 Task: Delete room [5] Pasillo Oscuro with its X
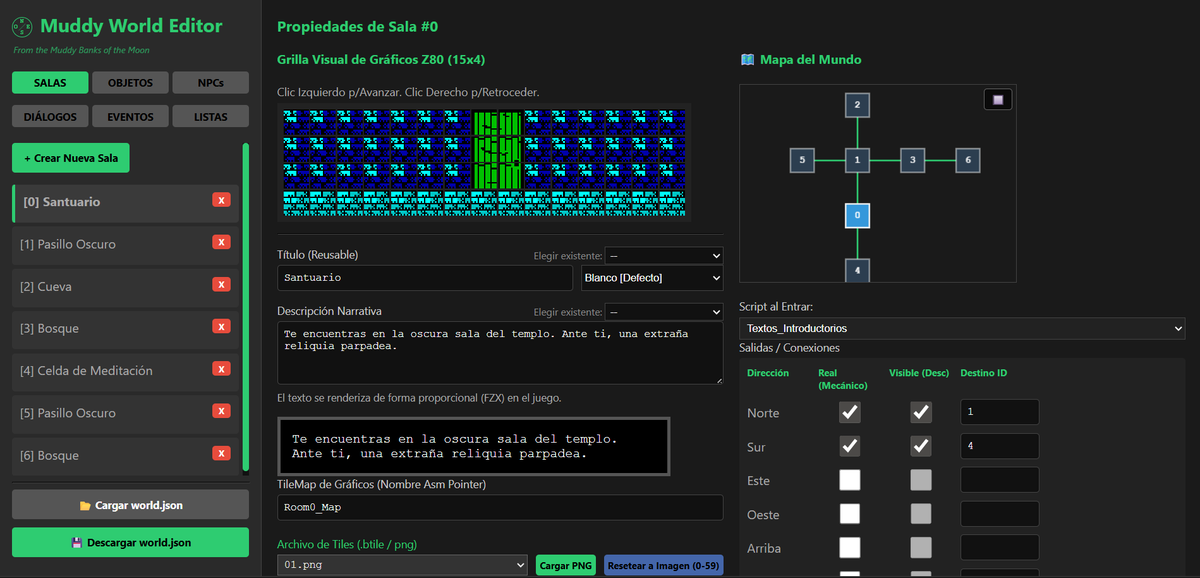click(222, 411)
